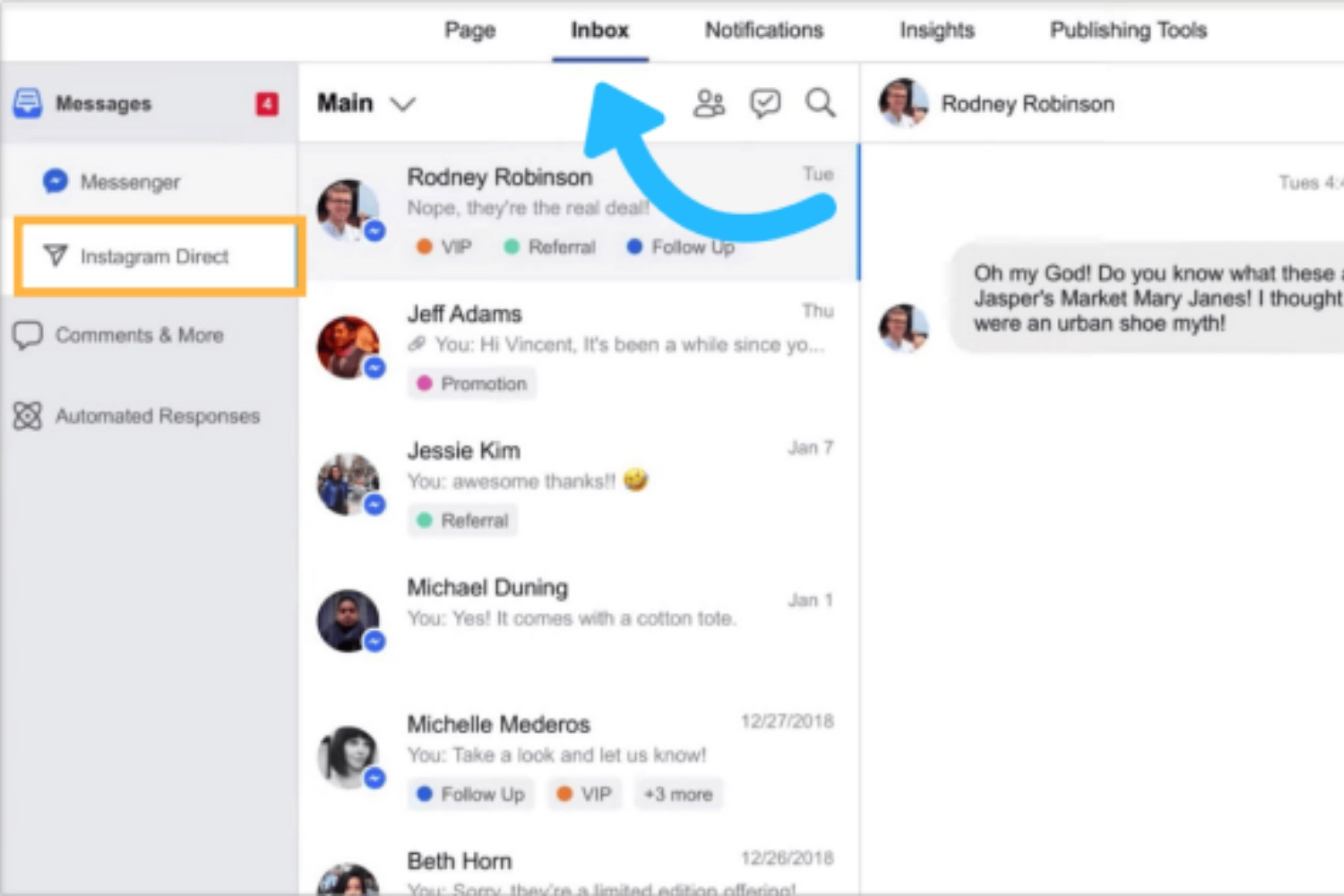Open Michelle Mederos conversation
This screenshot has width=1344, height=896.
578,759
